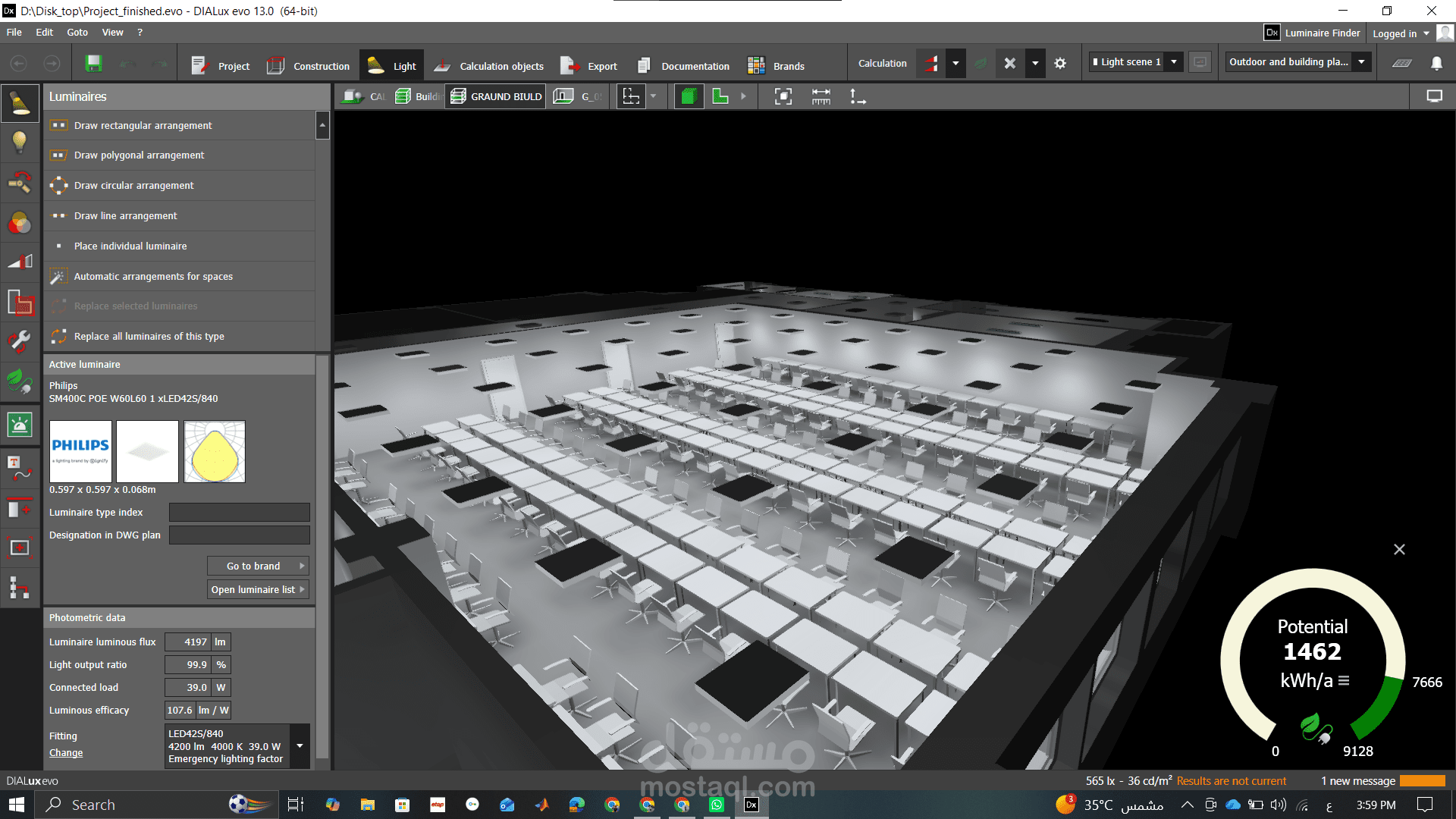The width and height of the screenshot is (1456, 819).
Task: Click the orange new message indicator bar
Action: [x=1422, y=781]
